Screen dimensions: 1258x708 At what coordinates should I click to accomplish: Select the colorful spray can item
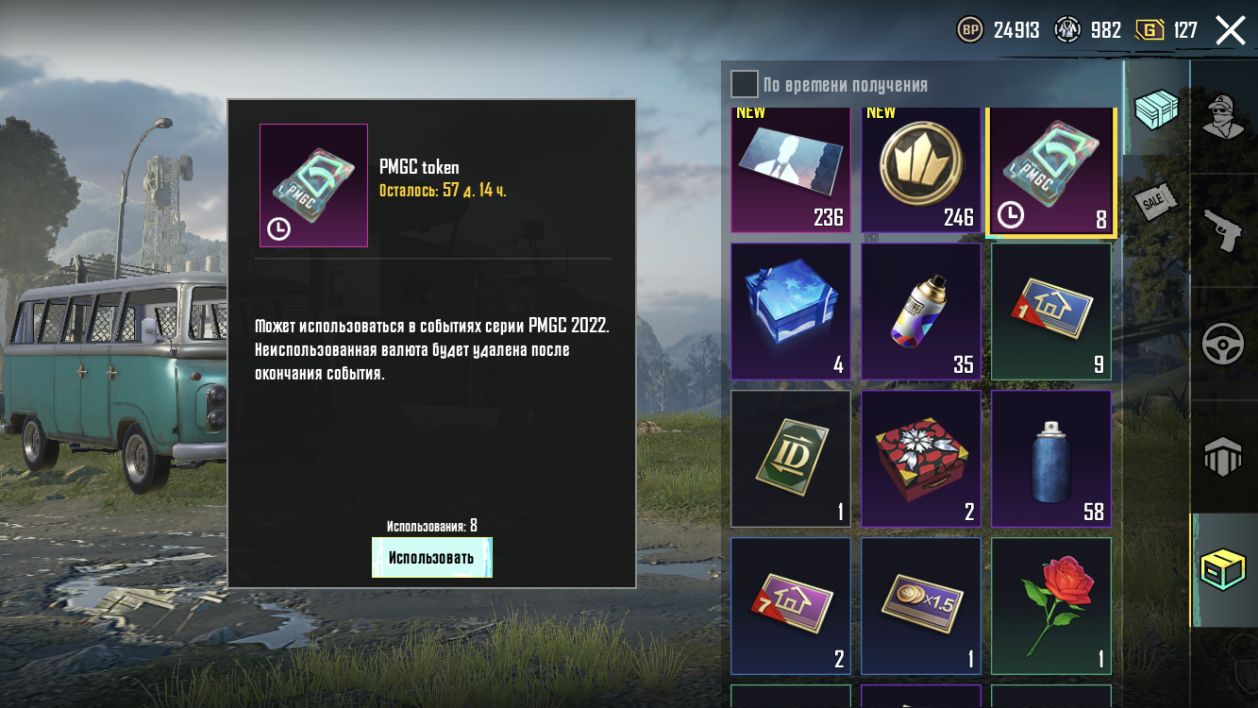[x=921, y=311]
